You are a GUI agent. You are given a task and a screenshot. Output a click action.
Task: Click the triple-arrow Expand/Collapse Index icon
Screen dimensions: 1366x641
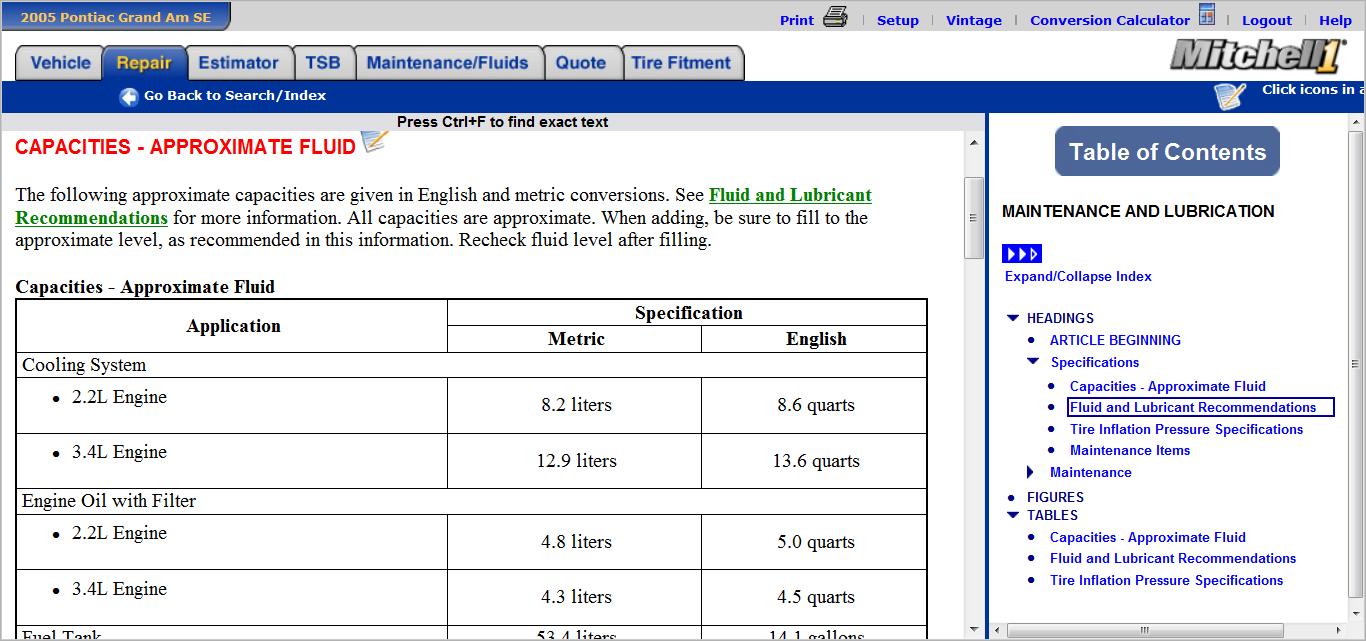(x=1022, y=254)
